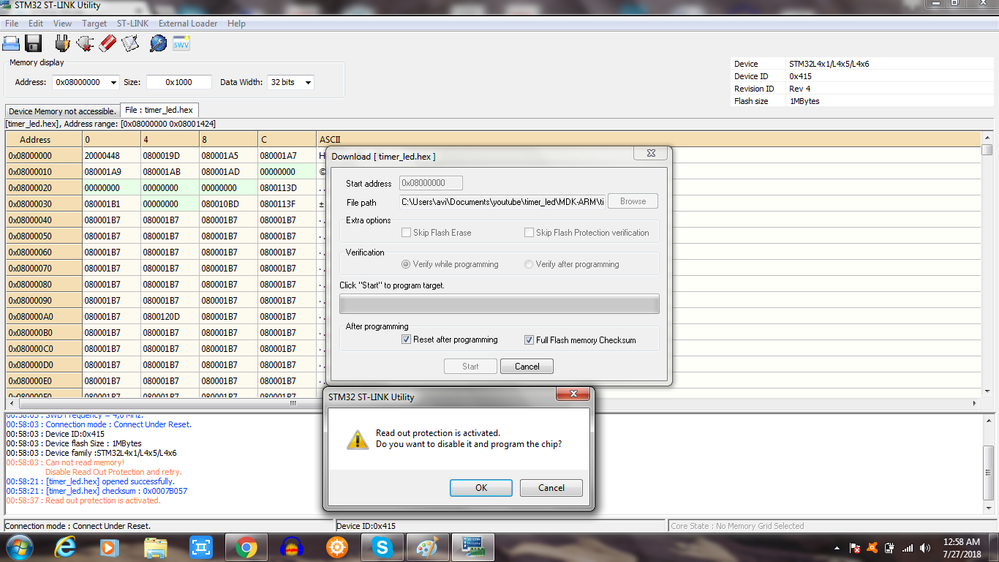Click the File path input field
Image resolution: width=999 pixels, height=562 pixels.
[x=502, y=202]
